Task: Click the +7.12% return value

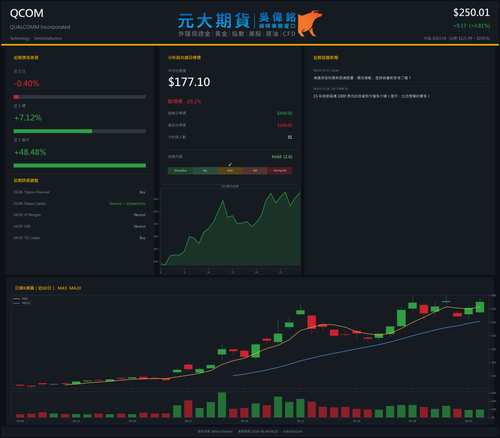Action: tap(28, 118)
